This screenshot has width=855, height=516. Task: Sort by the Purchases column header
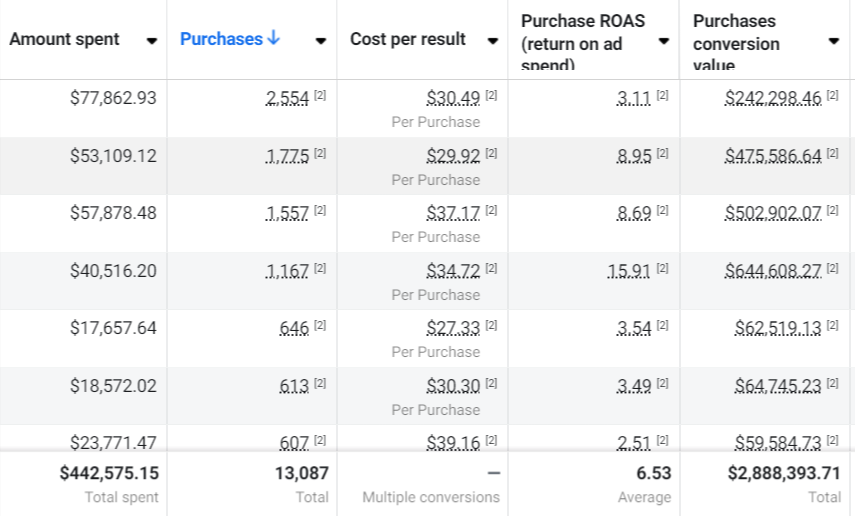pyautogui.click(x=221, y=39)
